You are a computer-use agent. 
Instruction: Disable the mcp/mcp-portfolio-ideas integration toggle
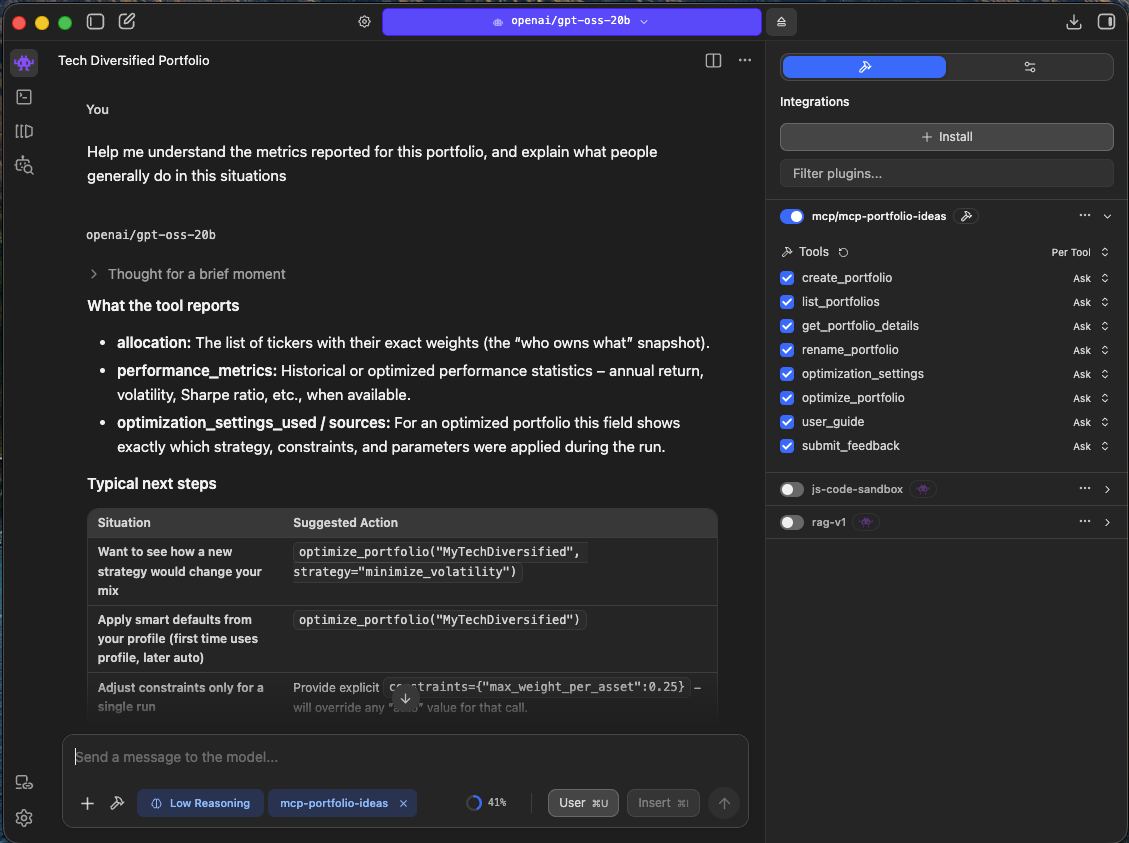click(792, 216)
